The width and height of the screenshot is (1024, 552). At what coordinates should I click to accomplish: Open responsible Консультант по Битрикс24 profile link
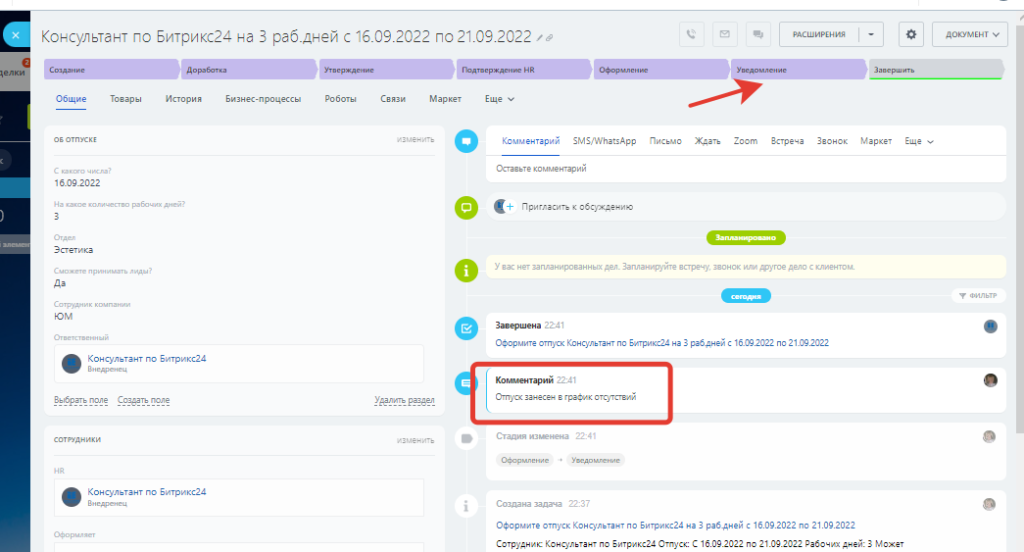pos(147,359)
